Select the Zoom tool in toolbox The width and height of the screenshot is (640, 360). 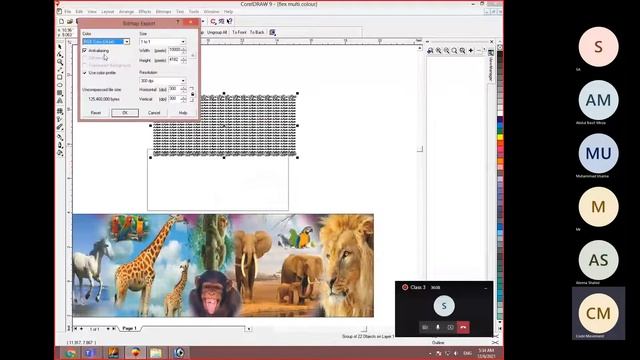[60, 62]
